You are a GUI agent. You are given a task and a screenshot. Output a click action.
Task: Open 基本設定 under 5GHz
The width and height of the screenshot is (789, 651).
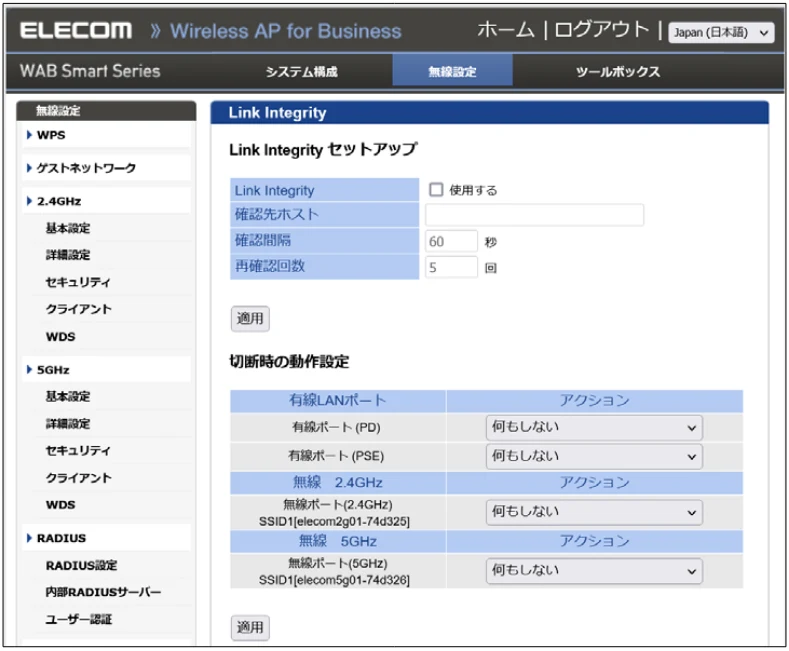[x=68, y=397]
